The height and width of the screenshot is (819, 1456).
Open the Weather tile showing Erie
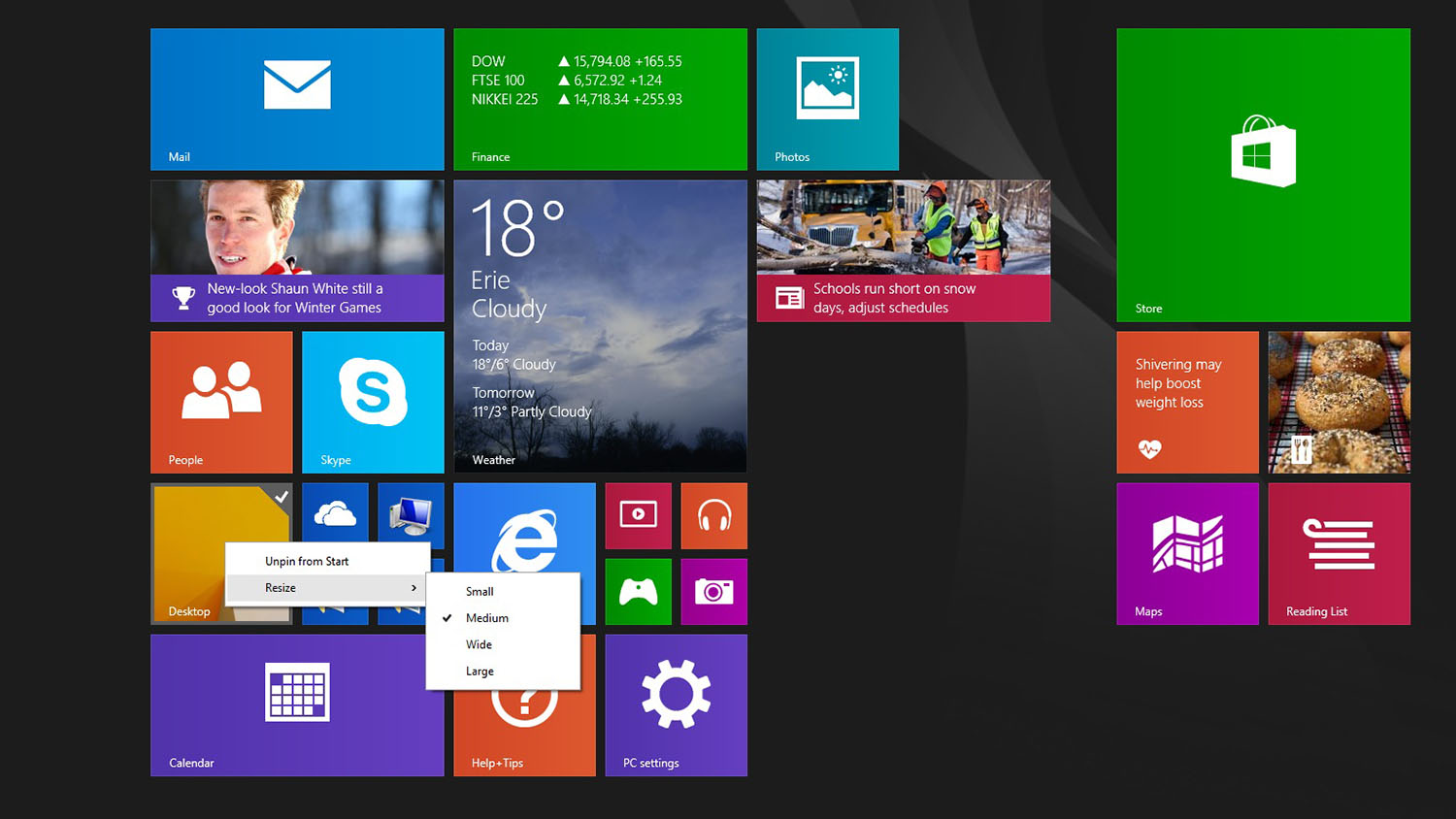(x=600, y=327)
